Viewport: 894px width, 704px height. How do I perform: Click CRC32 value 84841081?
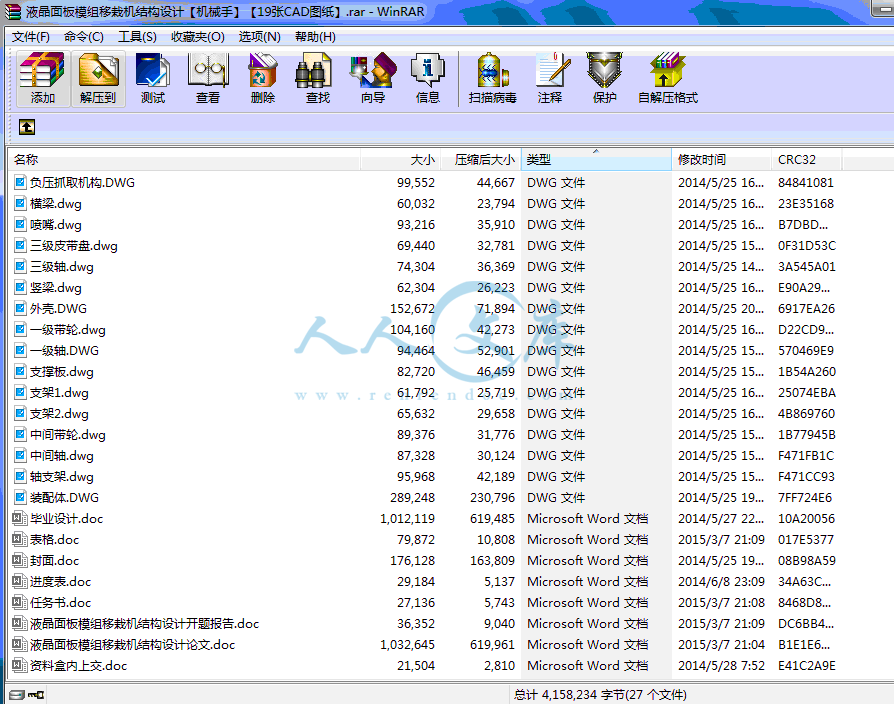[806, 182]
